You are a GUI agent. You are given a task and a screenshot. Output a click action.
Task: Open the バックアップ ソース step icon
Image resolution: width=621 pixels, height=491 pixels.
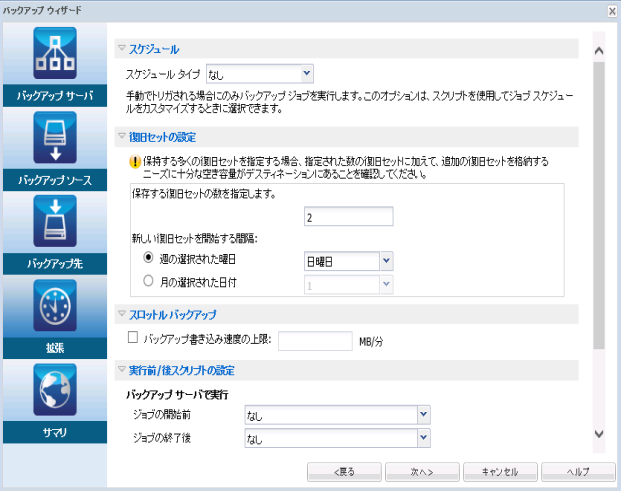55,137
